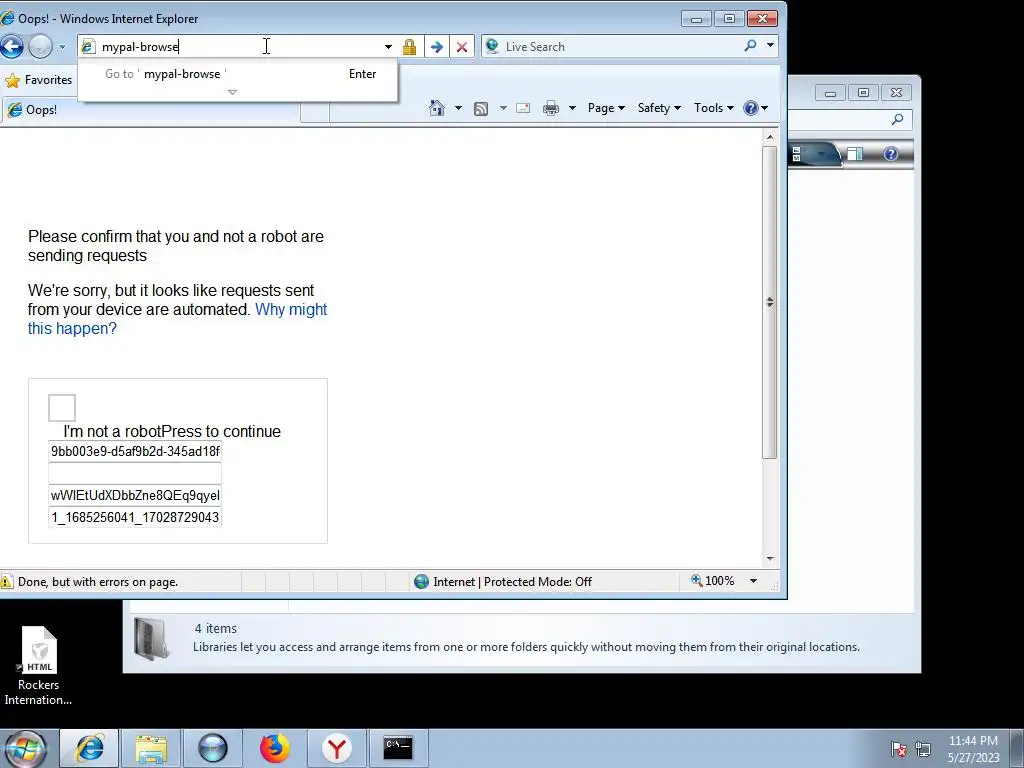This screenshot has height=768, width=1024.
Task: Open the security lock icon report
Action: 409,47
